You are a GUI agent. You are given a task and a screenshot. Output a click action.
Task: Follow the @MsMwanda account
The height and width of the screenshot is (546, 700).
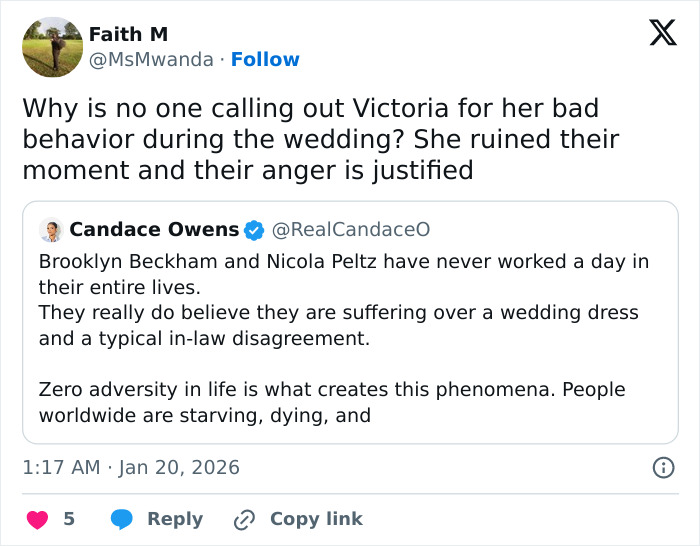[x=265, y=60]
